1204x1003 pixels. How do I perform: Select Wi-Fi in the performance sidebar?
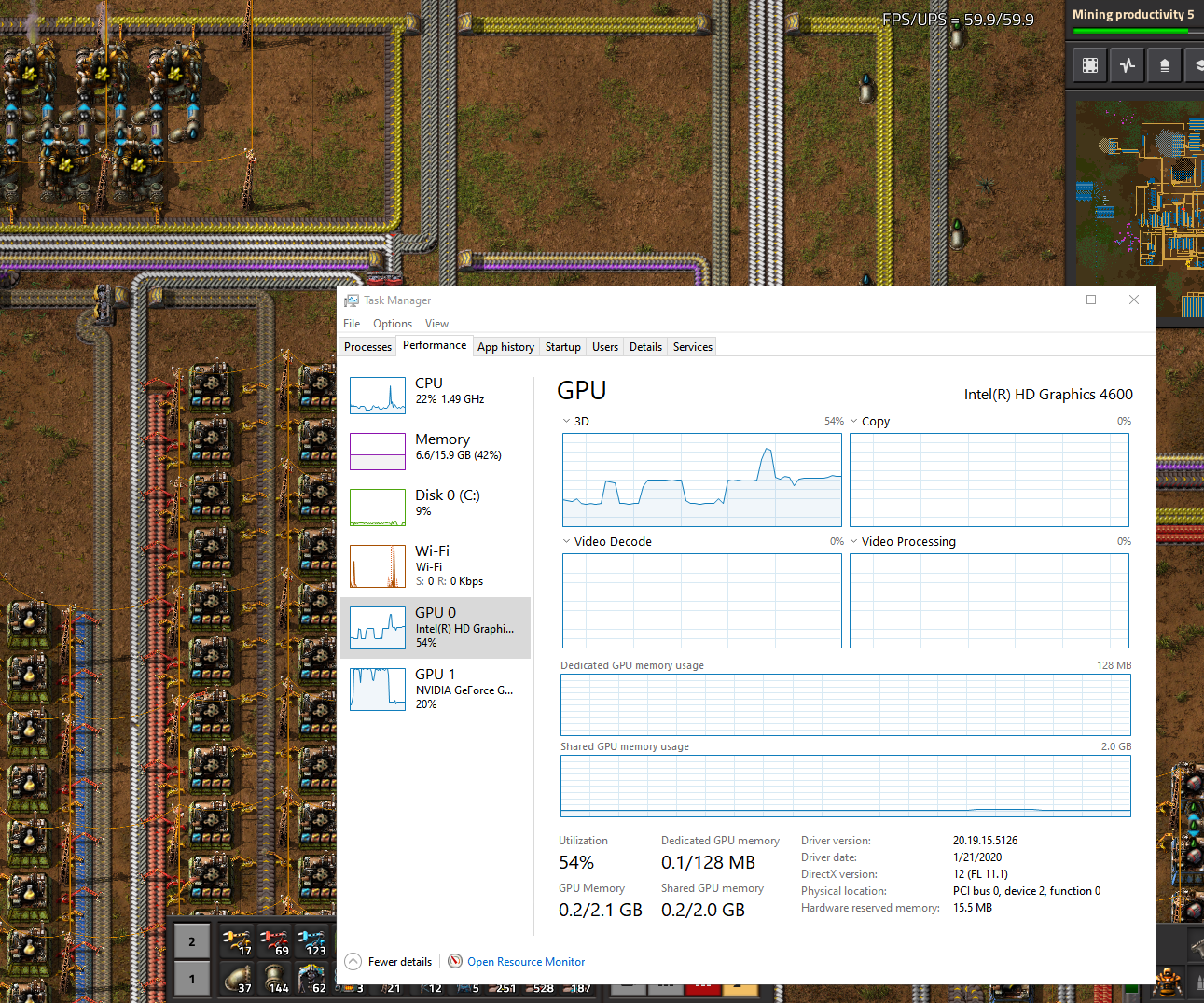click(436, 566)
